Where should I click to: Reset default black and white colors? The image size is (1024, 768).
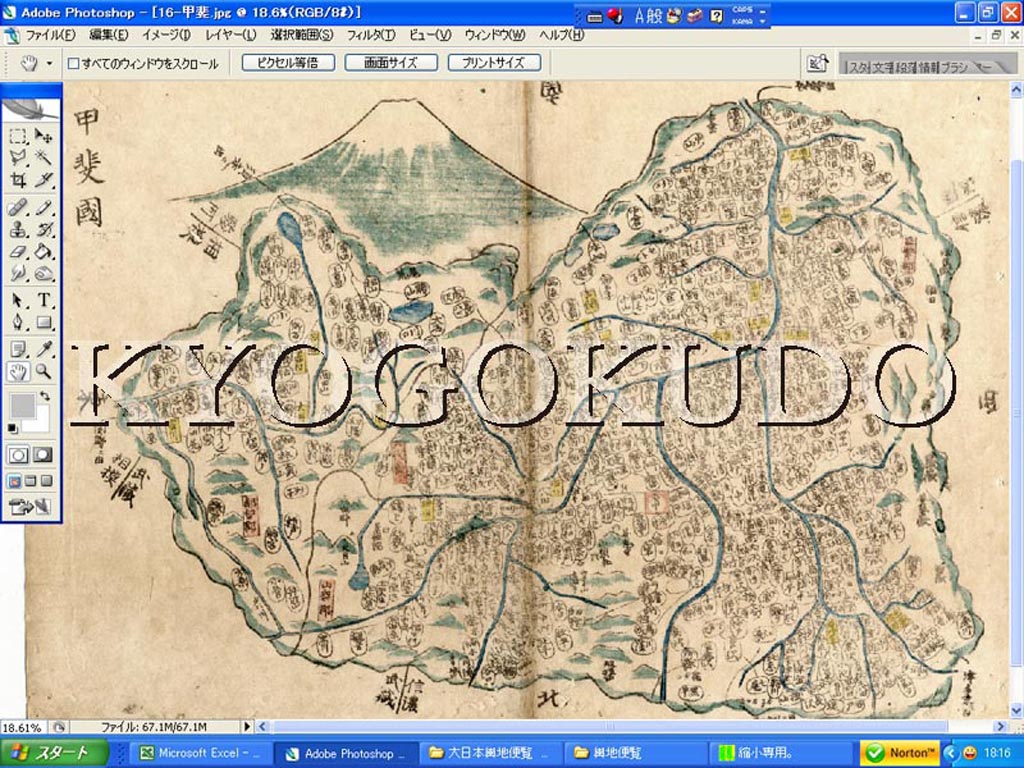(13, 428)
